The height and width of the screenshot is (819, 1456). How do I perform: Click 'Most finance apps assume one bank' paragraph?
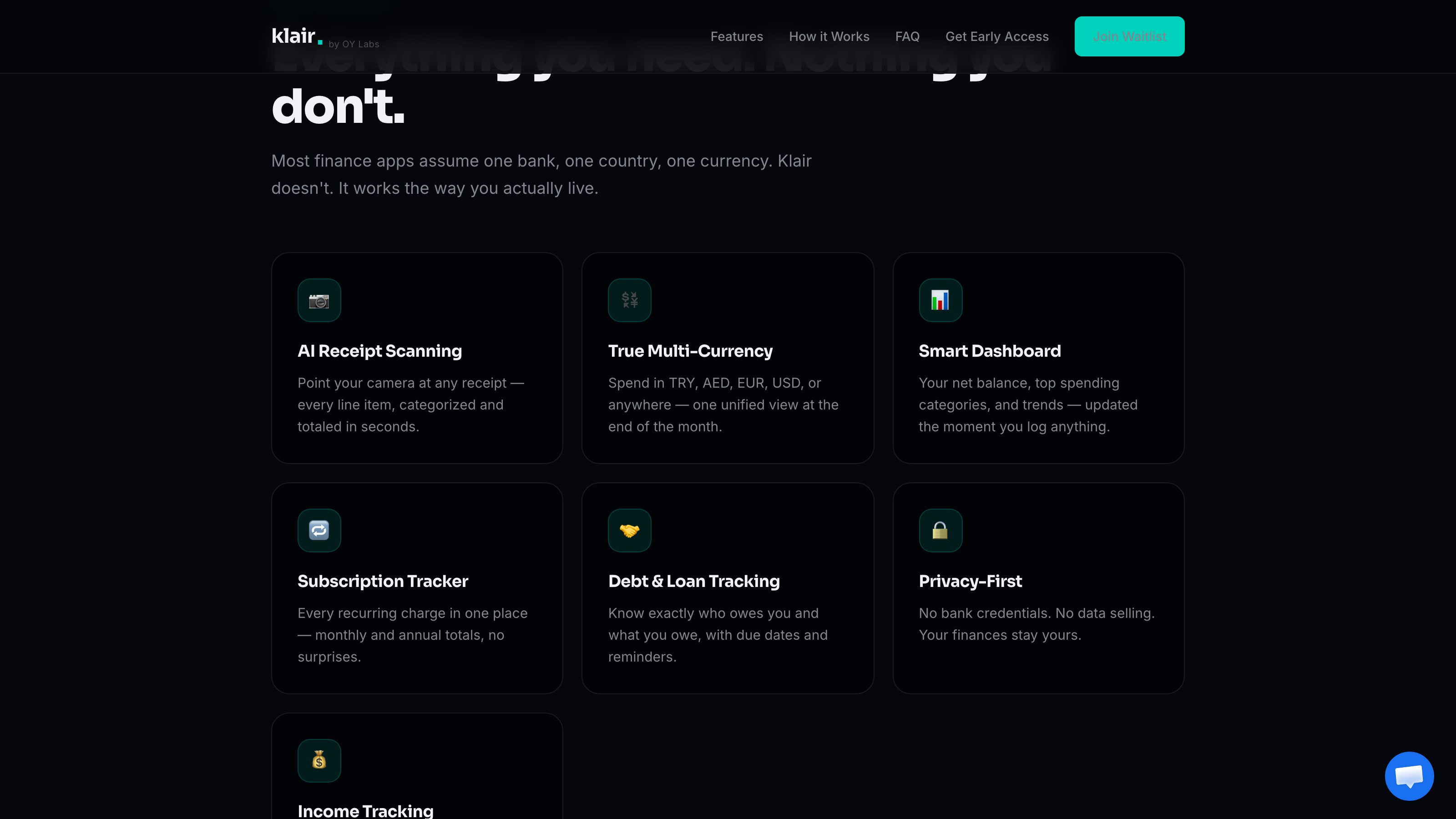coord(541,175)
